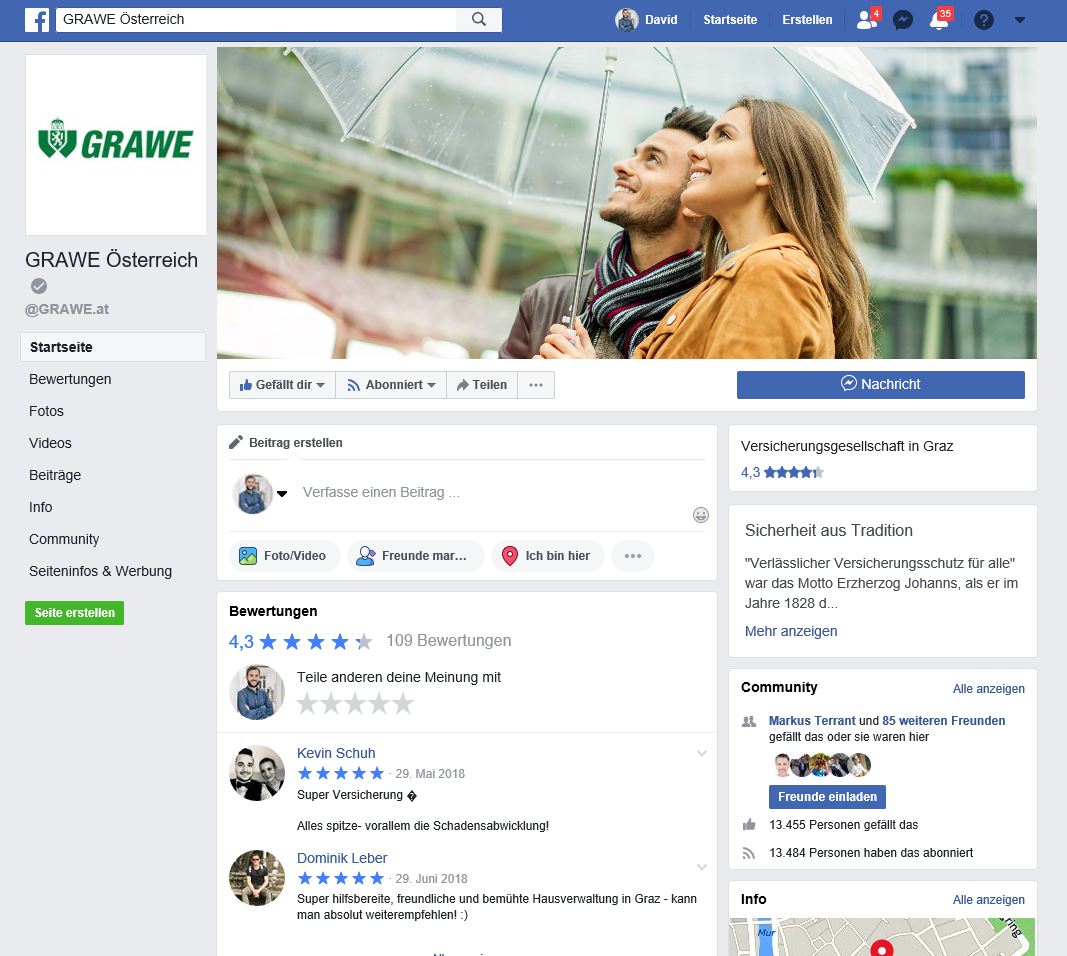Open the Abonniert dropdown
Screen dimensions: 1067x956
click(x=390, y=385)
